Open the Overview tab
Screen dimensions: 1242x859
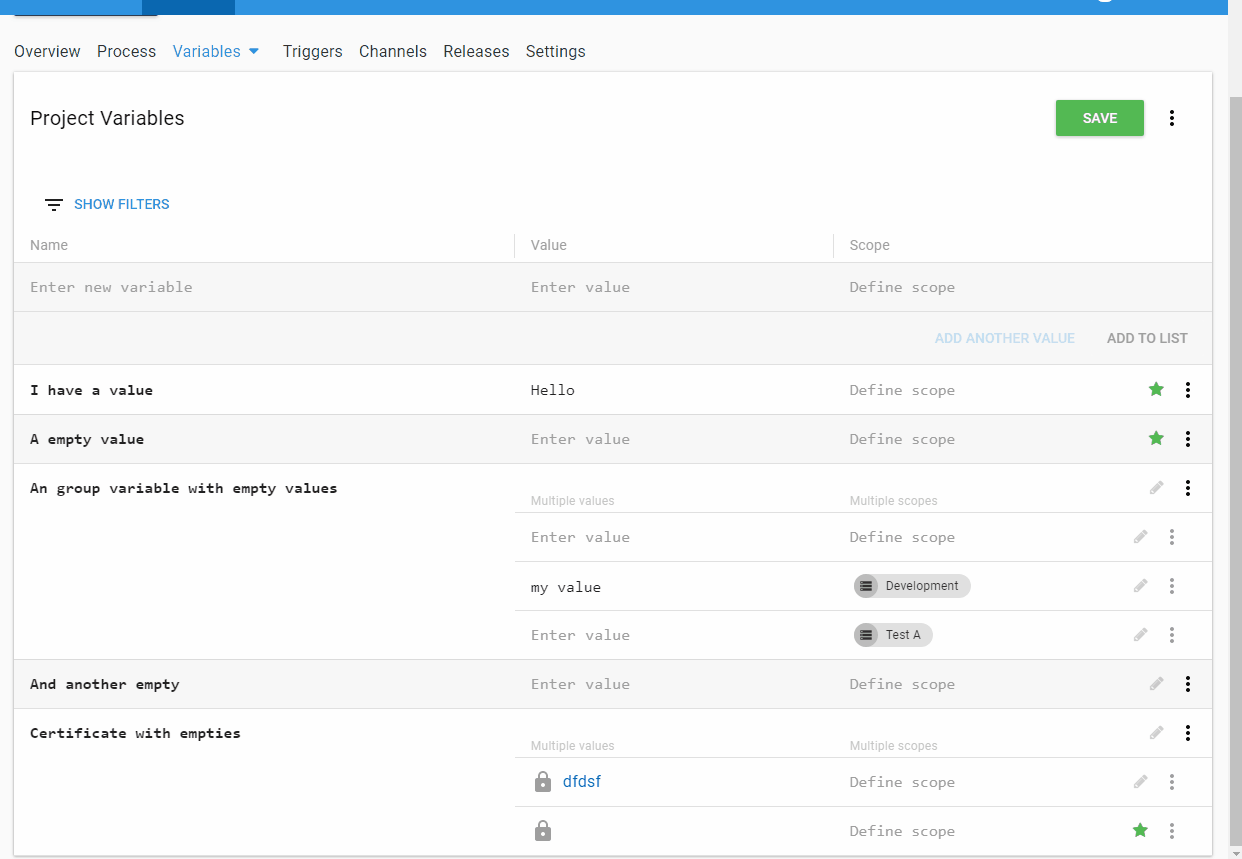(47, 51)
